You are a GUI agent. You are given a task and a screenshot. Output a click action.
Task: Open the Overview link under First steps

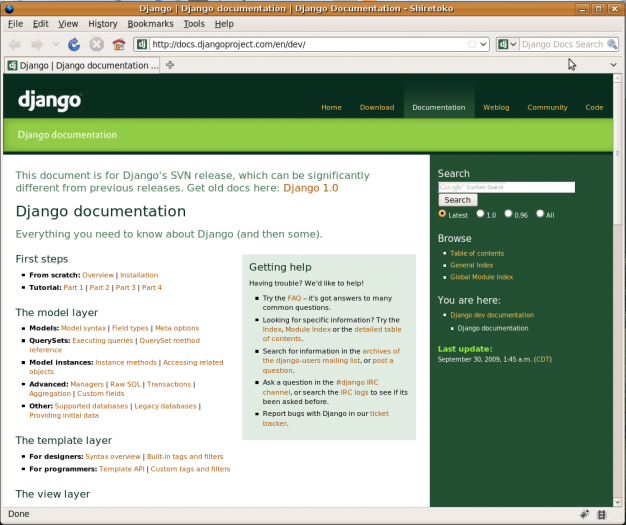tap(98, 275)
